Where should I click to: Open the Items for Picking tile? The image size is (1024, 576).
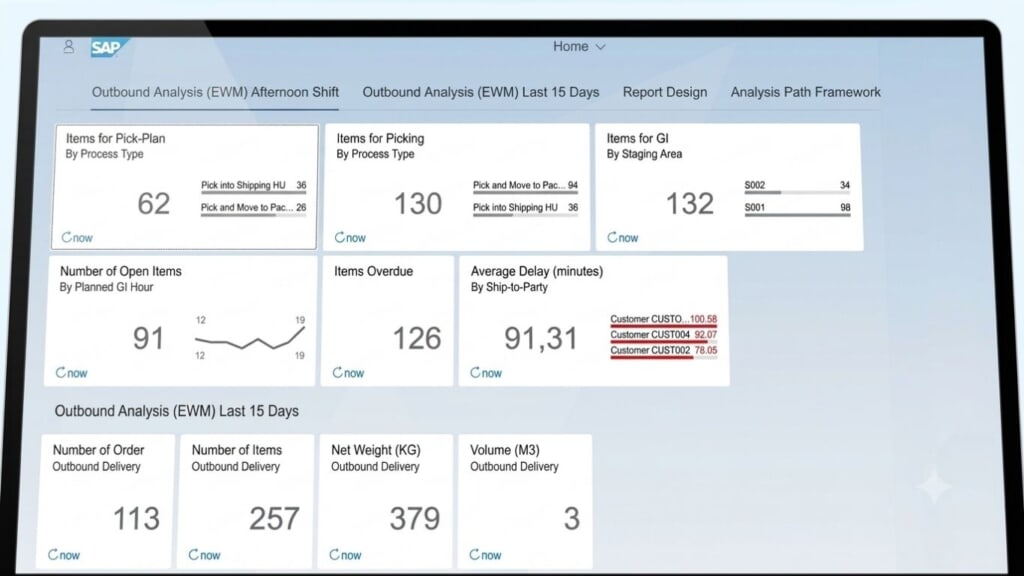coord(456,187)
